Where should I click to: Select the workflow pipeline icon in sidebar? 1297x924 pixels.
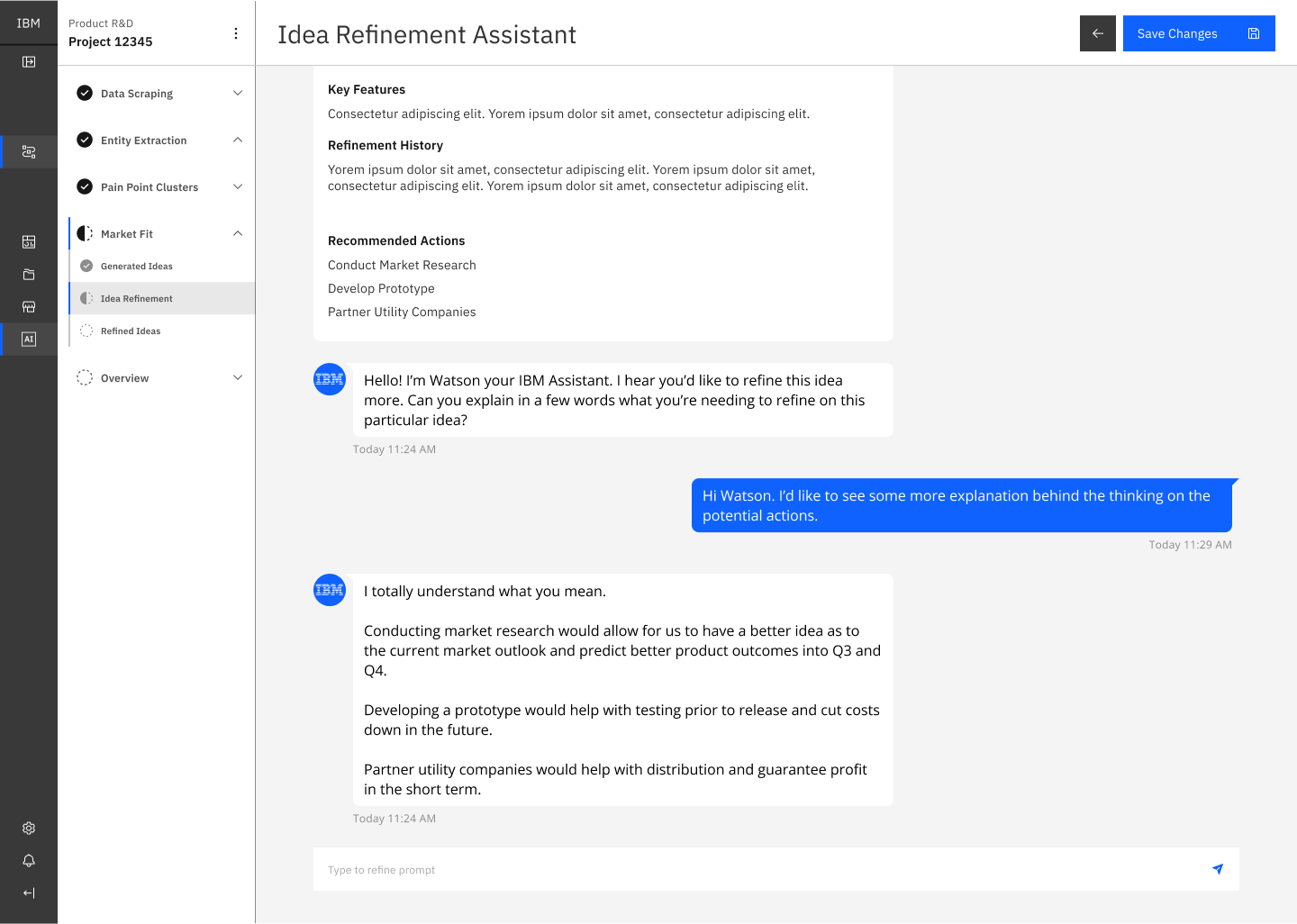pos(28,151)
